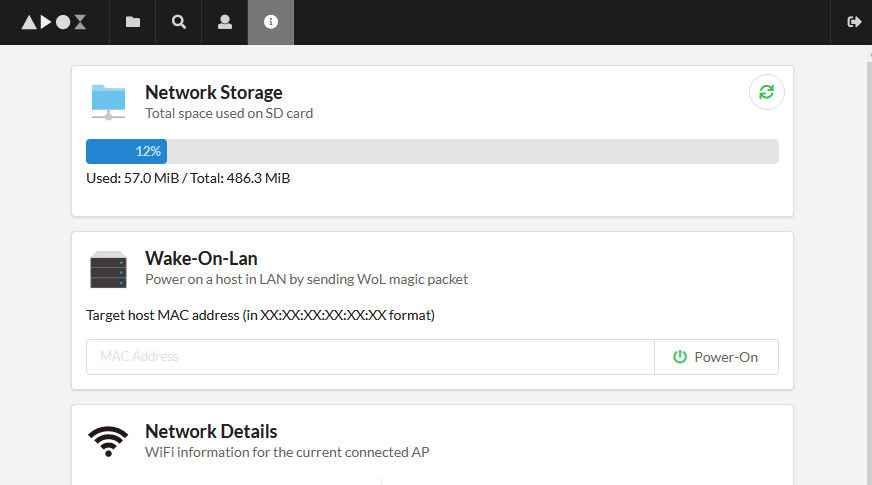Viewport: 872px width, 485px height.
Task: Click the Wake-On-Lan server icon
Action: tap(108, 270)
